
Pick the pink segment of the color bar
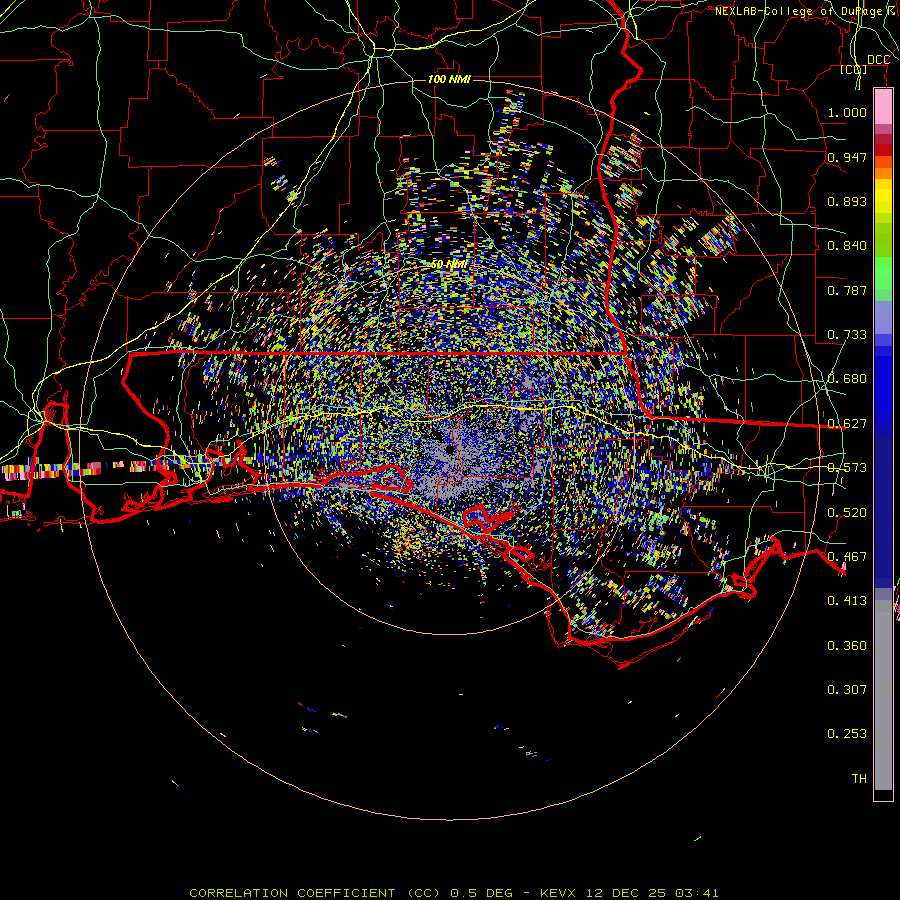coord(883,106)
